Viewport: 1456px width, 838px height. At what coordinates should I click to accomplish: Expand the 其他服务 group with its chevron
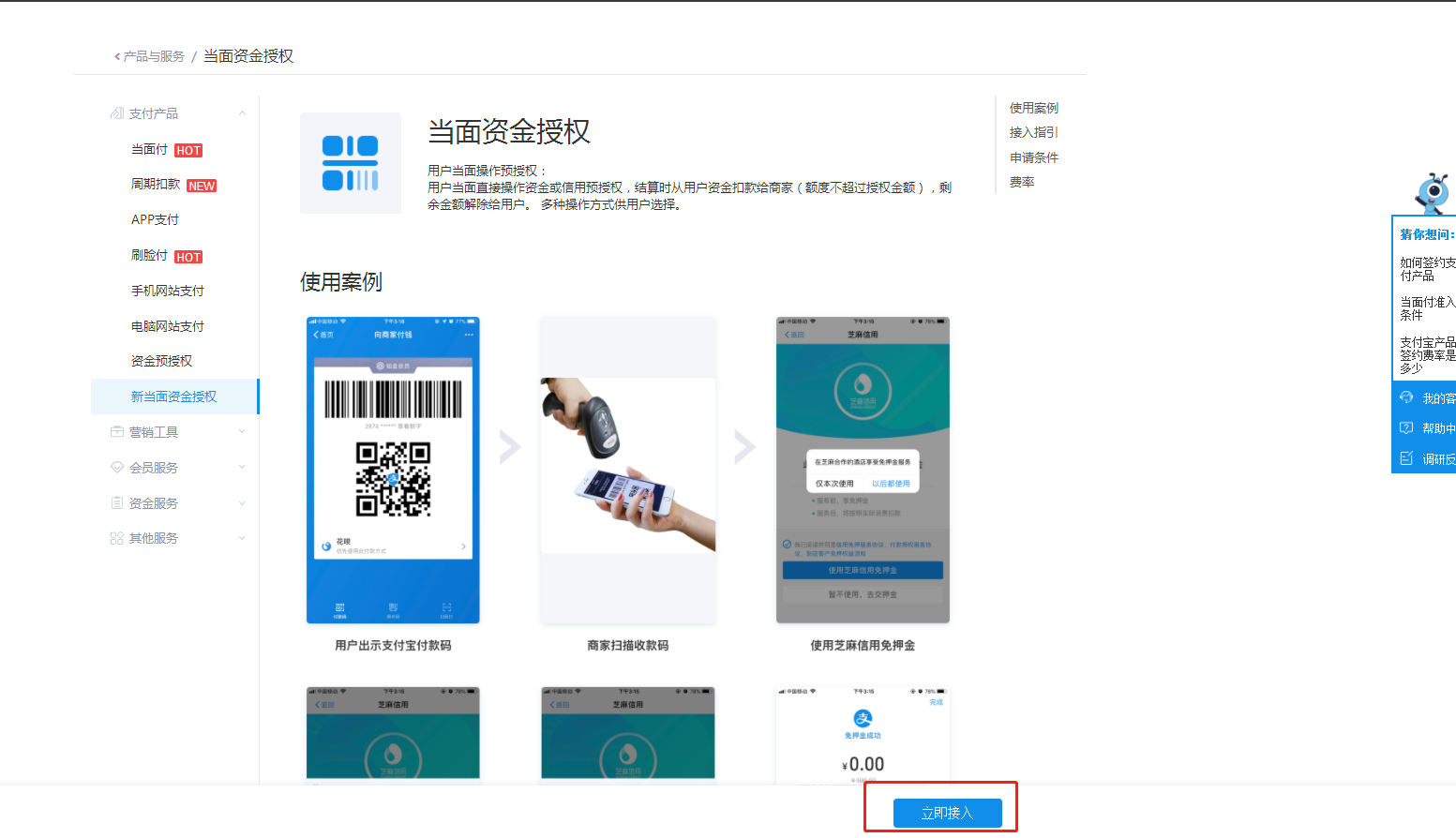(x=242, y=539)
